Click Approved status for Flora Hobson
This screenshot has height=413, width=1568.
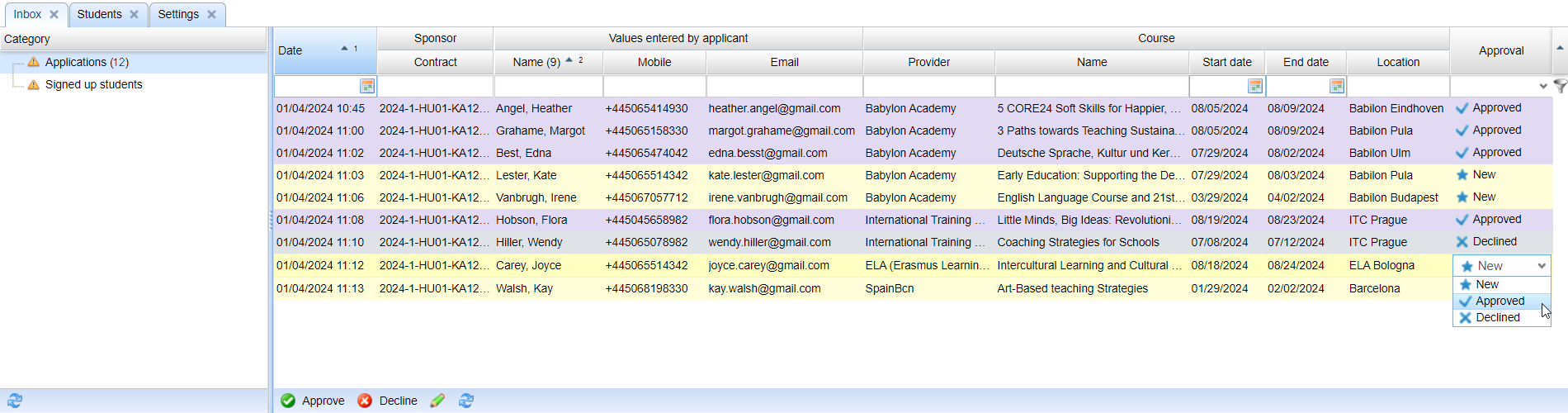point(1497,220)
